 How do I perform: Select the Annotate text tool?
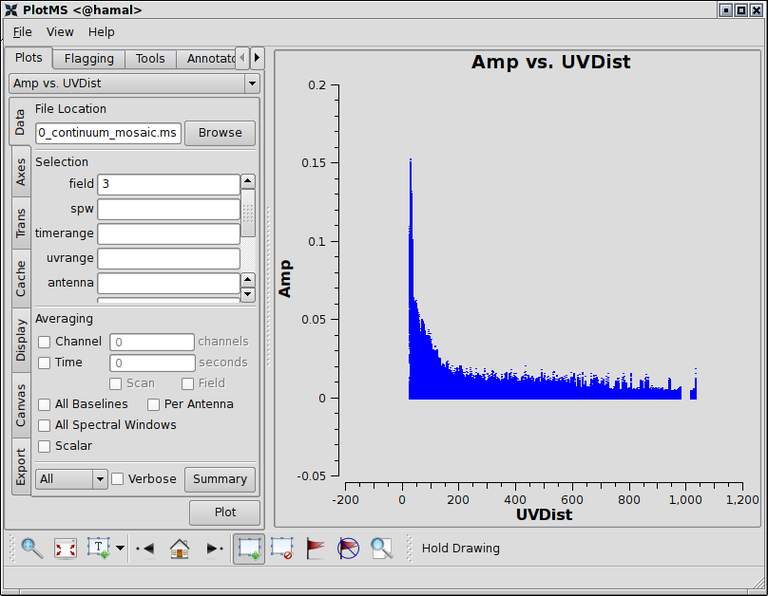pos(99,548)
